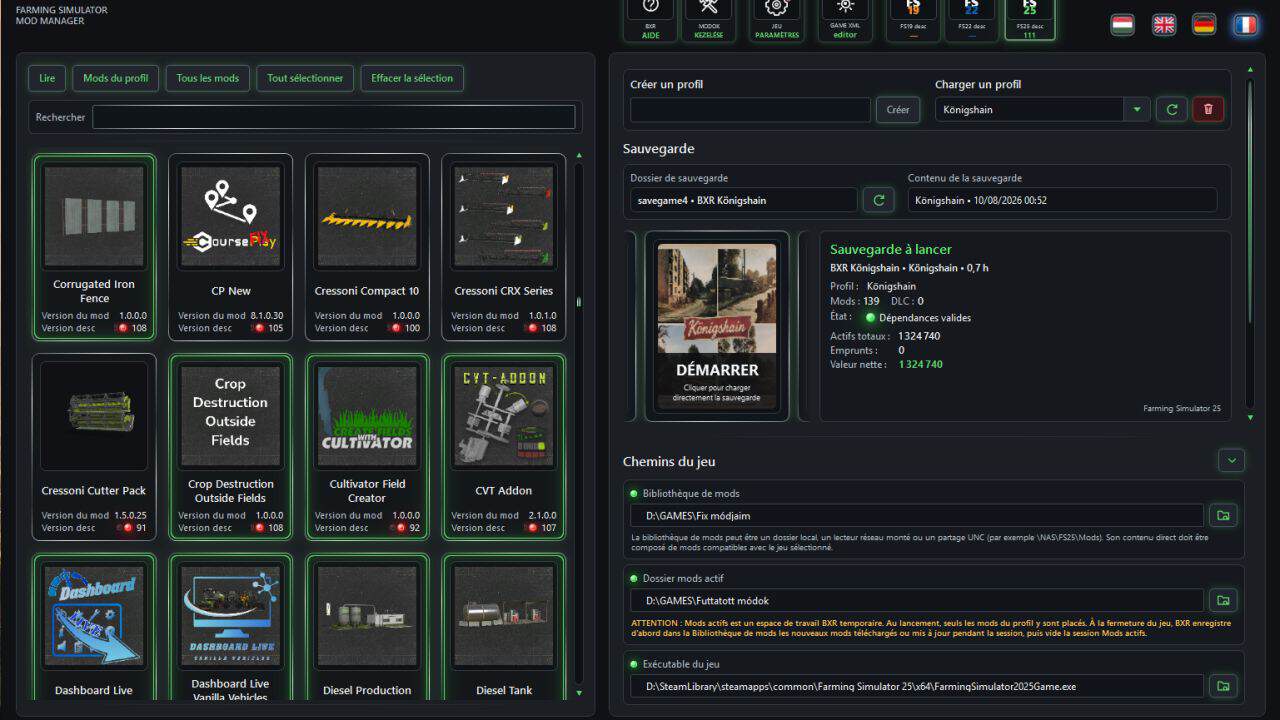The image size is (1280, 720).
Task: Delete the Königshain profile with trash icon
Action: tap(1208, 109)
